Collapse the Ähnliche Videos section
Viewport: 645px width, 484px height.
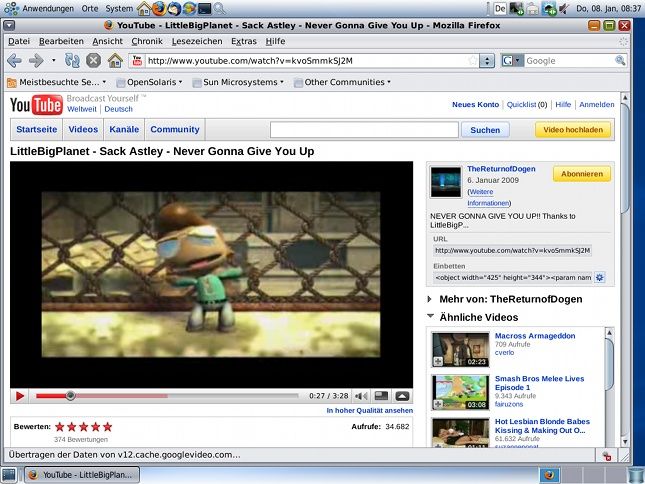430,316
